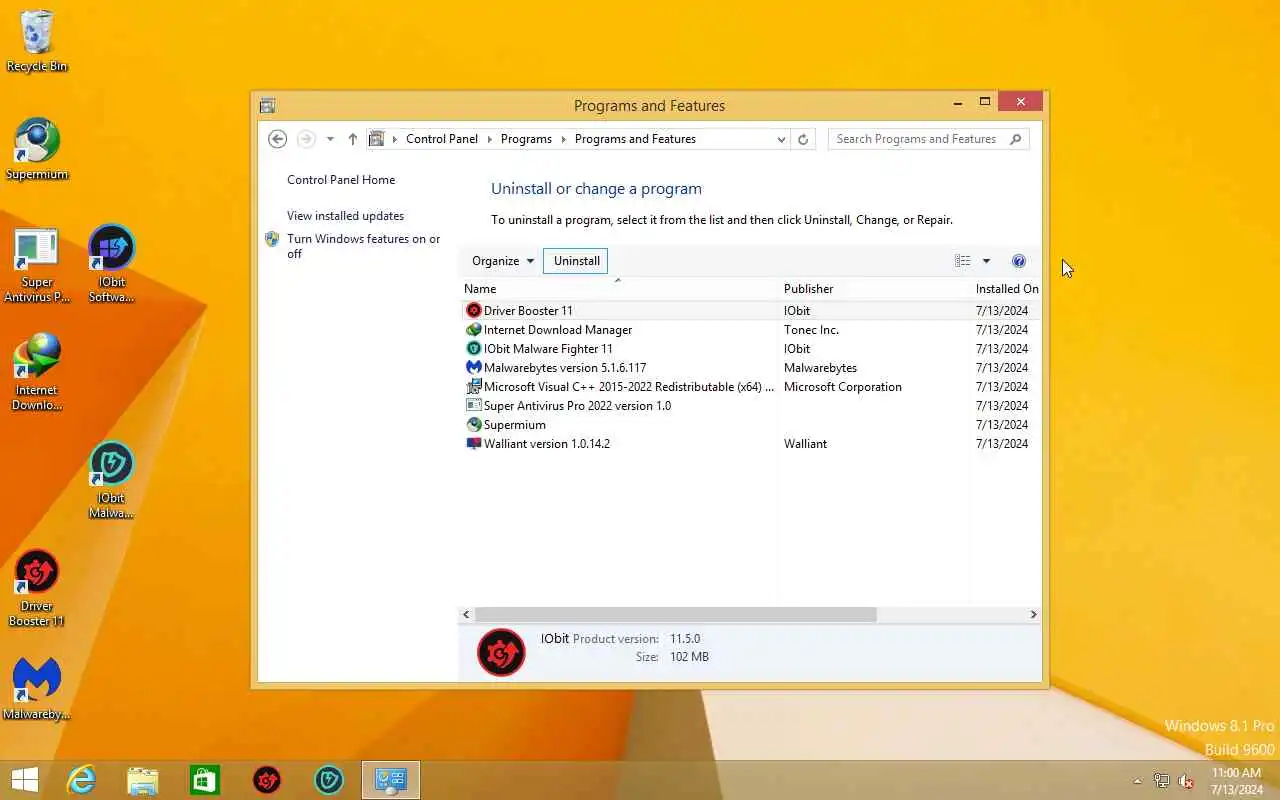The height and width of the screenshot is (800, 1280).
Task: Click the search magnifier icon
Action: click(x=1016, y=139)
